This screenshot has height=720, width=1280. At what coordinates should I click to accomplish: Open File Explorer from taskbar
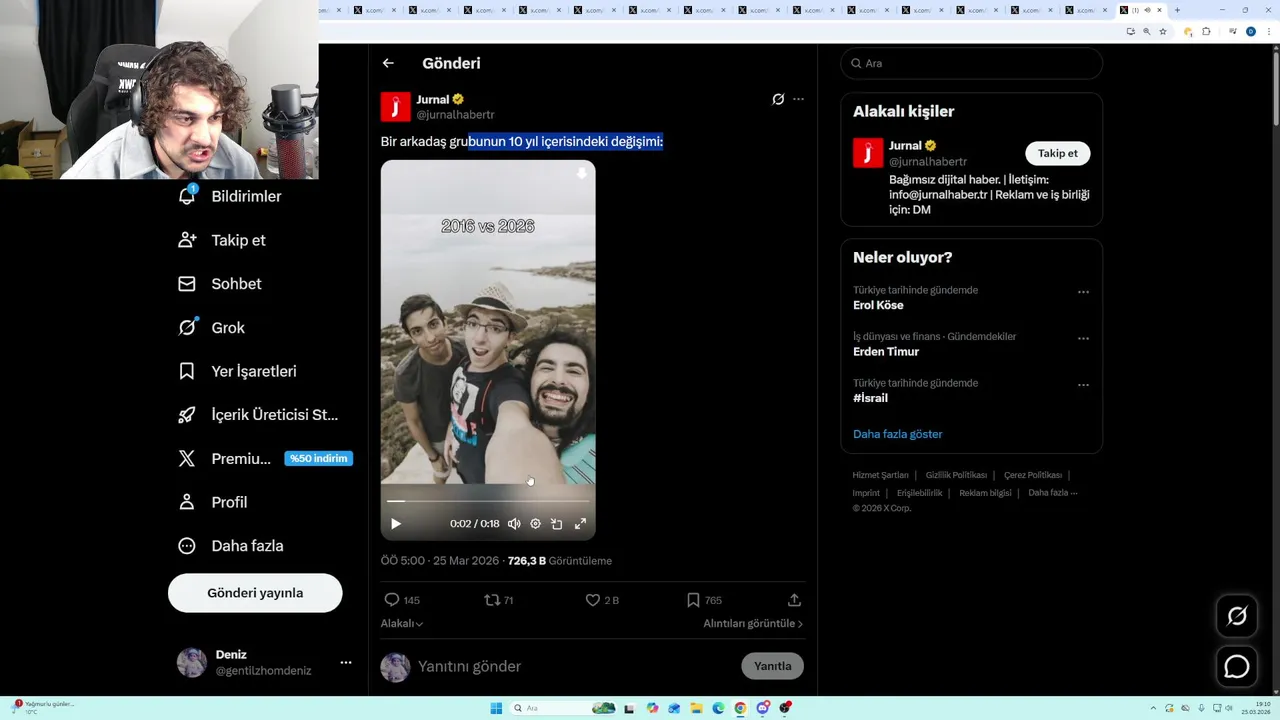click(x=697, y=708)
